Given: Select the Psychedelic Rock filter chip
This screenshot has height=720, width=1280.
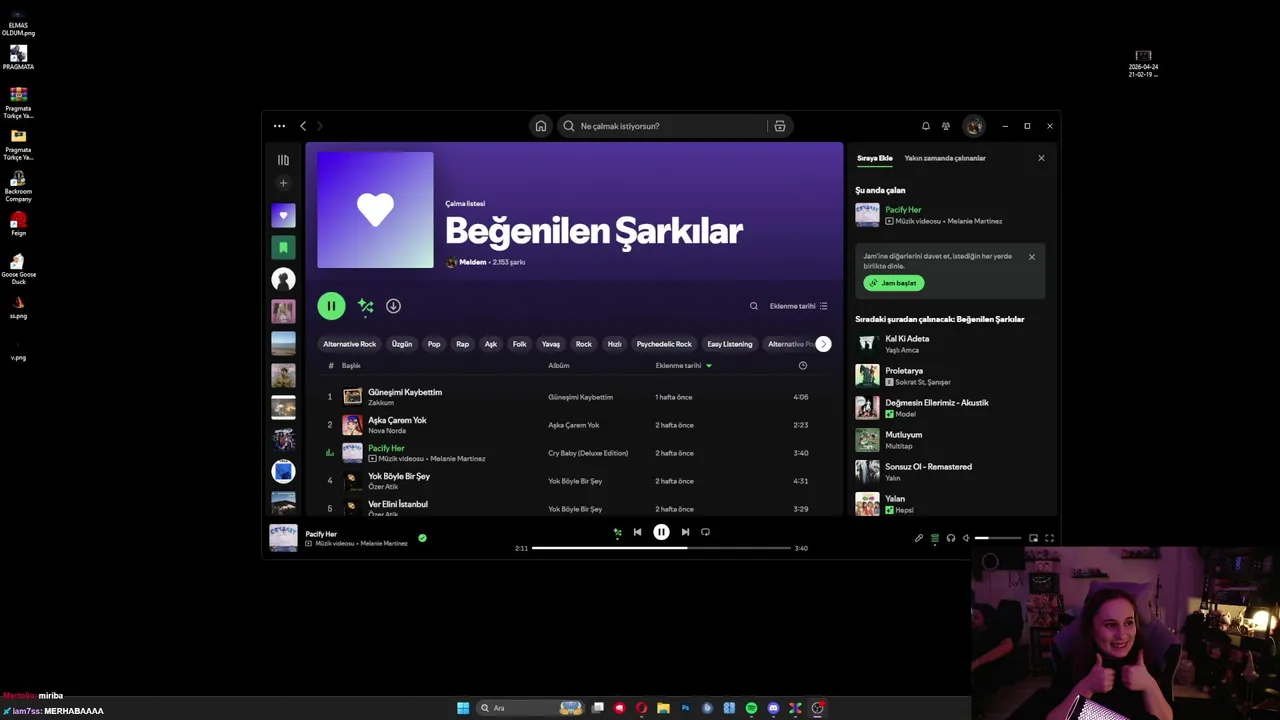Looking at the screenshot, I should 664,344.
